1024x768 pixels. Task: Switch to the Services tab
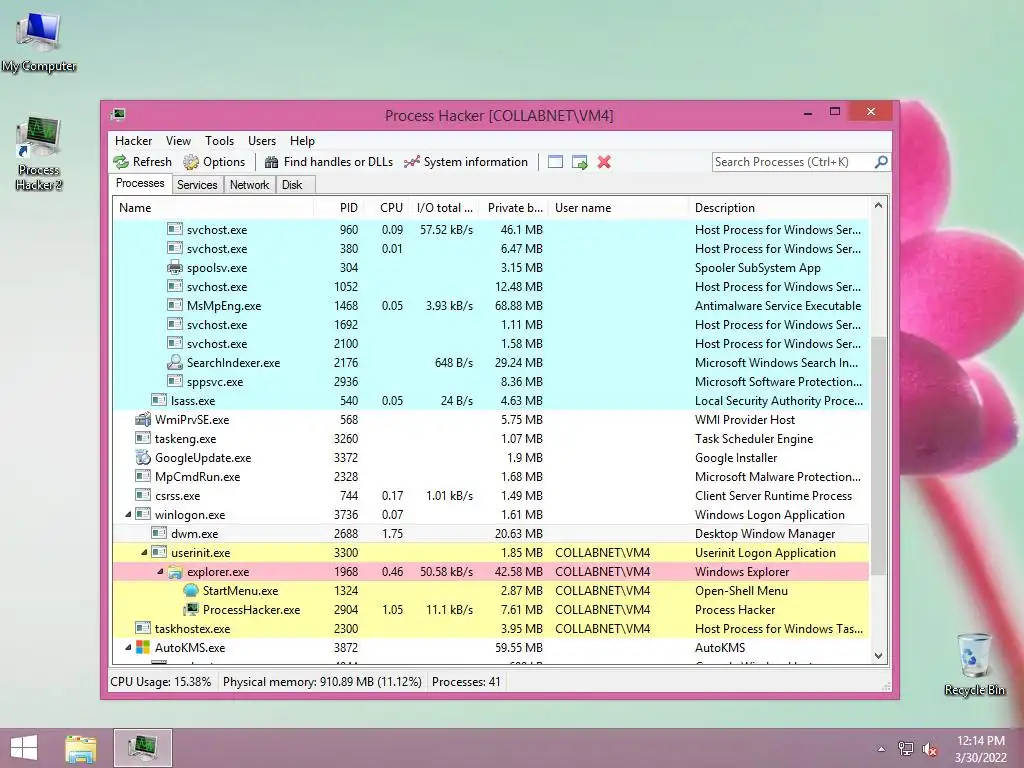click(x=197, y=185)
